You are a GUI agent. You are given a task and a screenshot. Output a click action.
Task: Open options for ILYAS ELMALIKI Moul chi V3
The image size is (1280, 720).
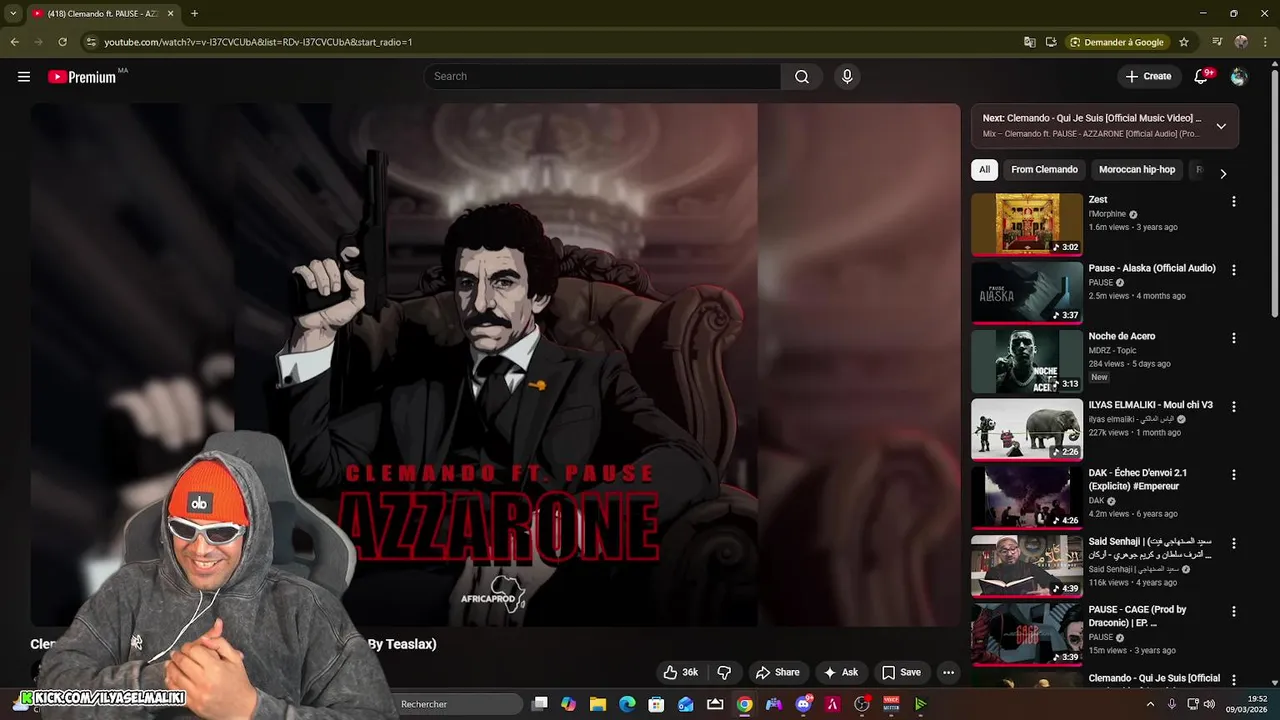[1233, 407]
